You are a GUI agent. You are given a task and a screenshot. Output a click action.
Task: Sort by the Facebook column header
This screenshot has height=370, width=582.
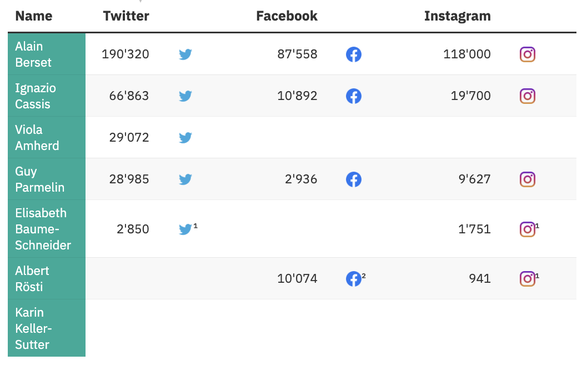coord(287,16)
